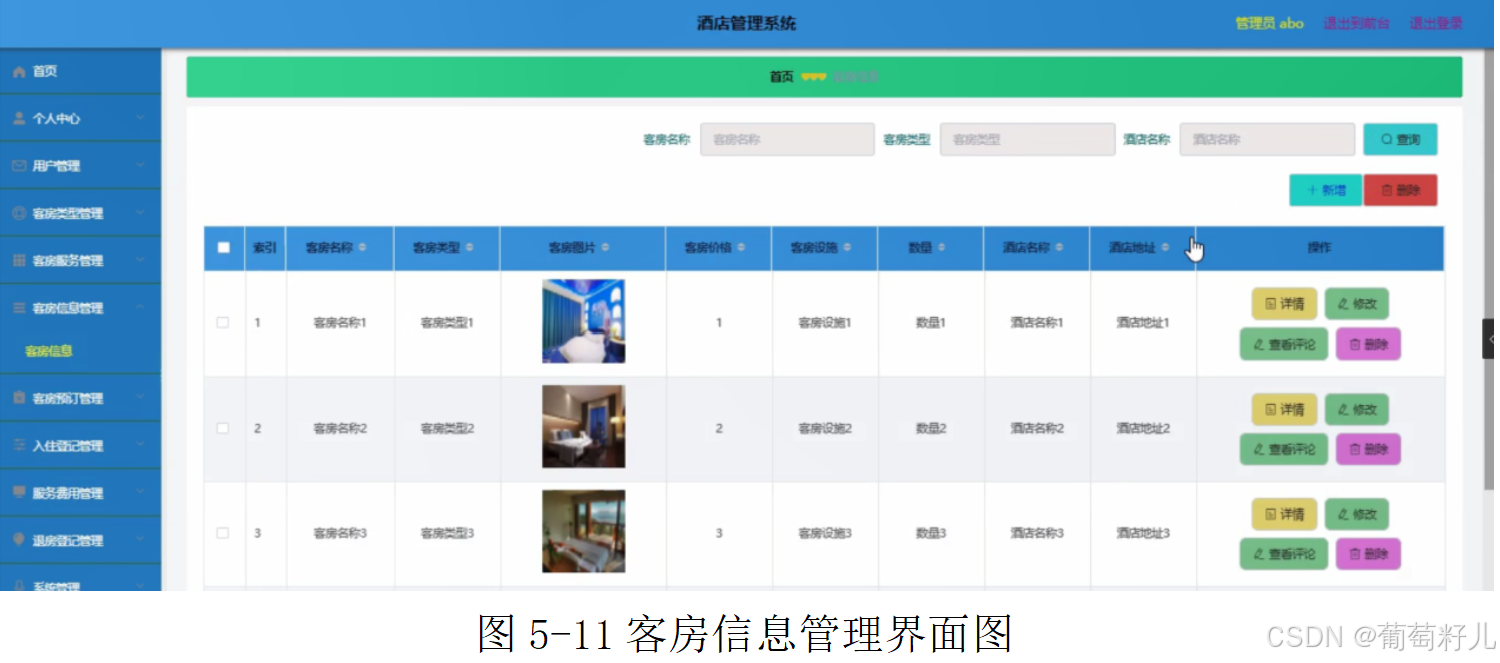Image resolution: width=1500 pixels, height=663 pixels.
Task: Collapse the 客房信息管理 sidebar section
Action: point(80,308)
